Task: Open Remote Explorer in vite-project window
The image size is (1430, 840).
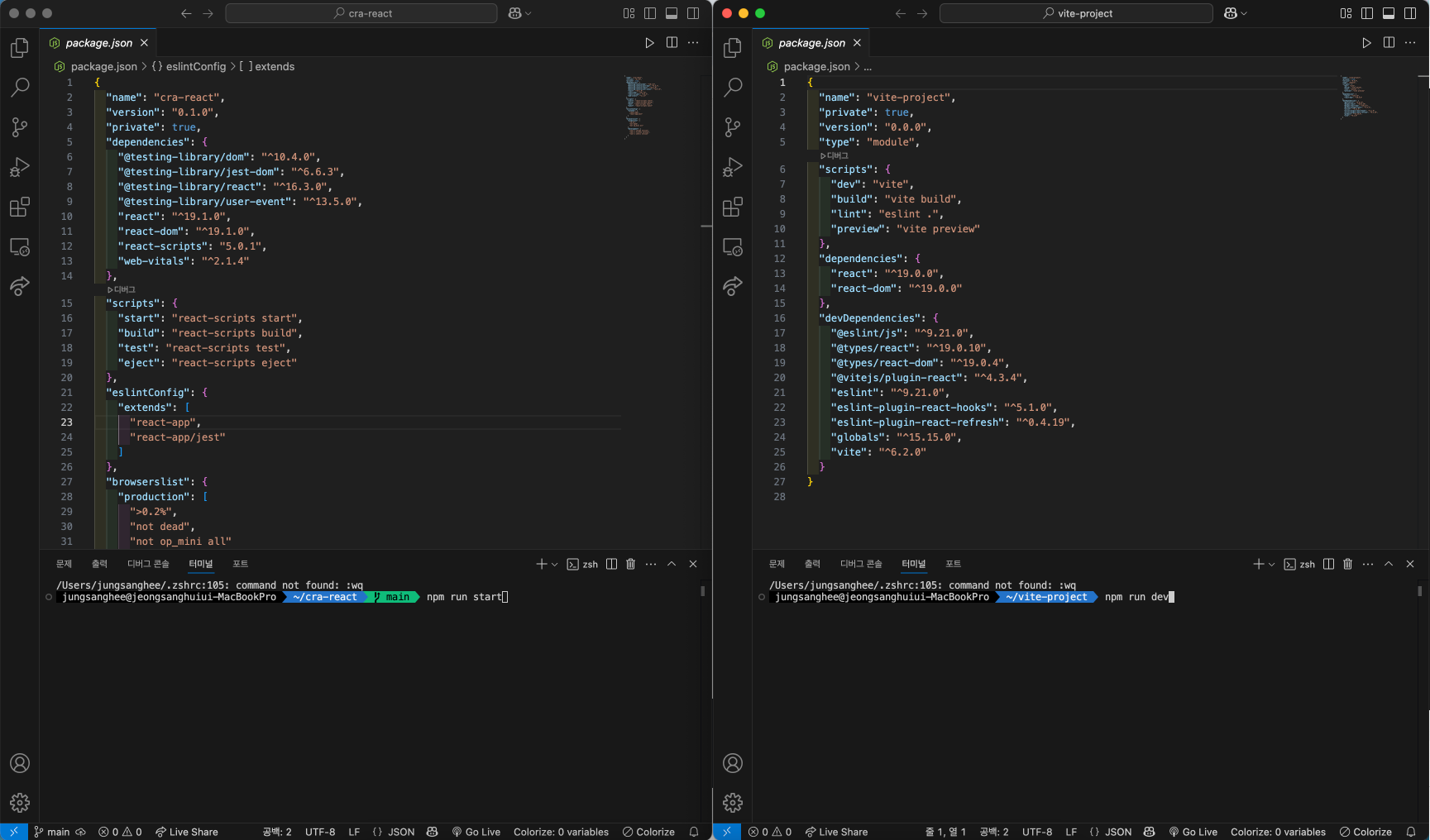Action: coord(733,246)
